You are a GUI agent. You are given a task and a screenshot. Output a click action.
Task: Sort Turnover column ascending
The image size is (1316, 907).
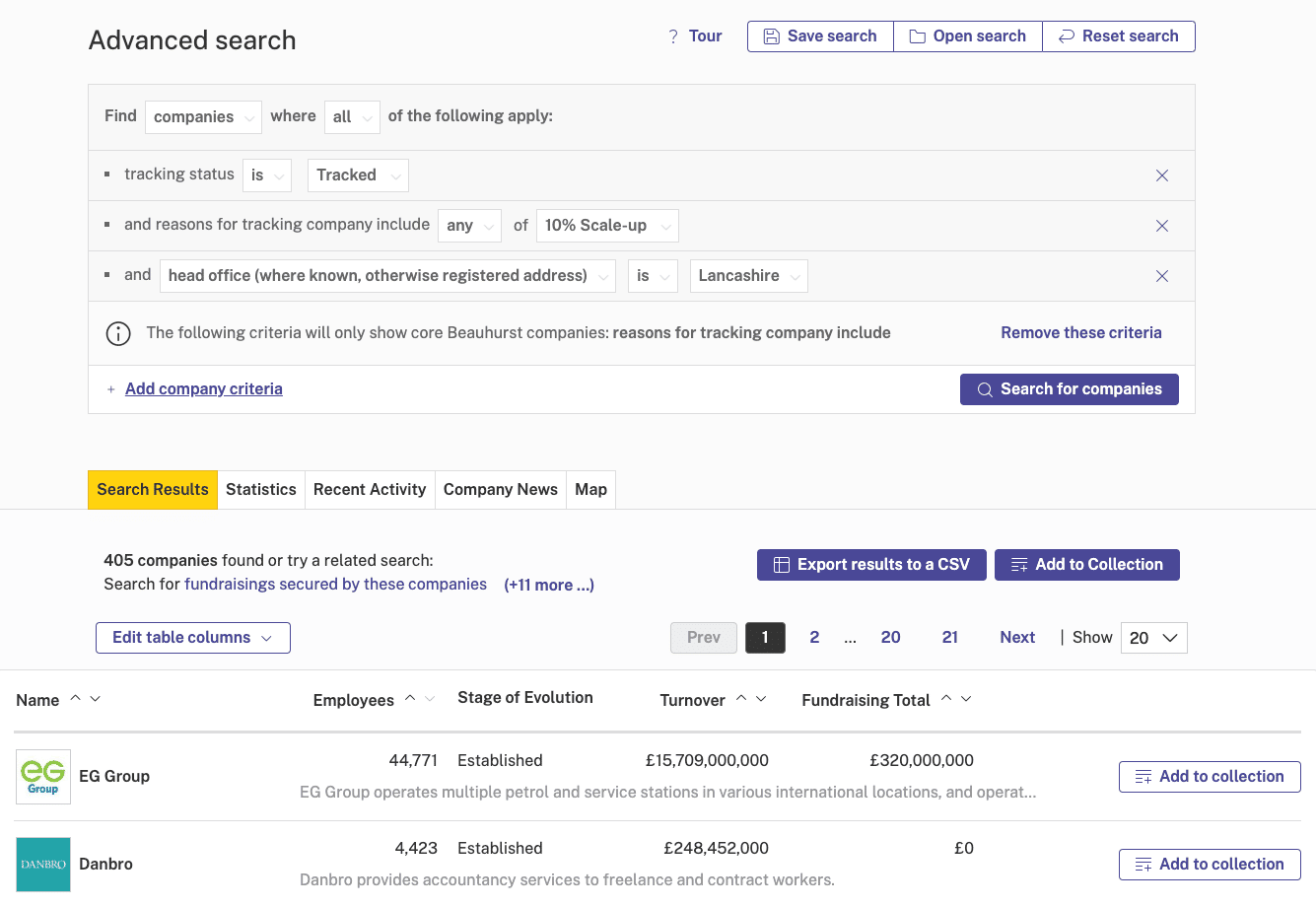[x=741, y=698]
